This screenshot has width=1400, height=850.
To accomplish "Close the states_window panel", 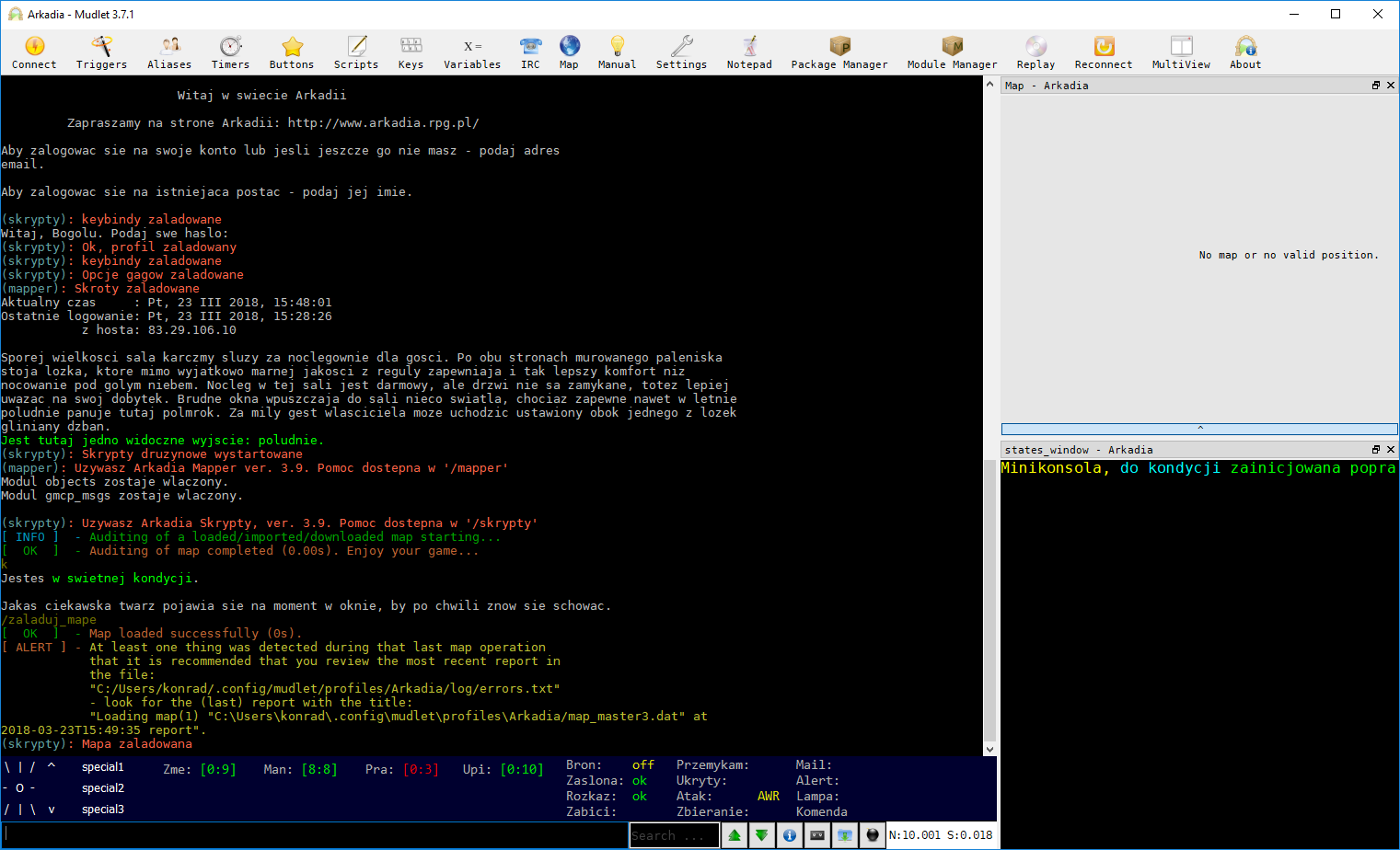I will click(x=1391, y=450).
